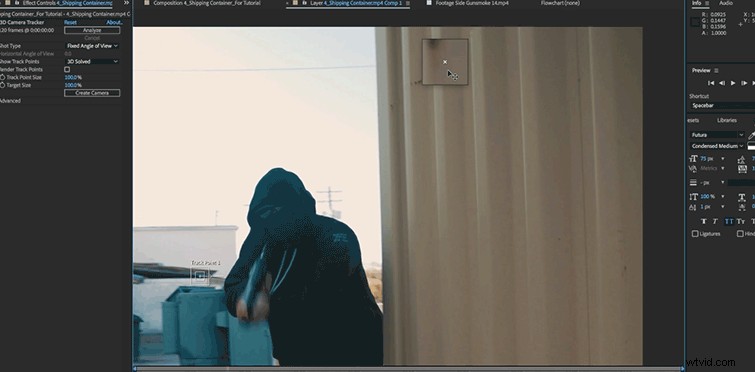
Task: Click the kerning VA icon
Action: tap(693, 168)
